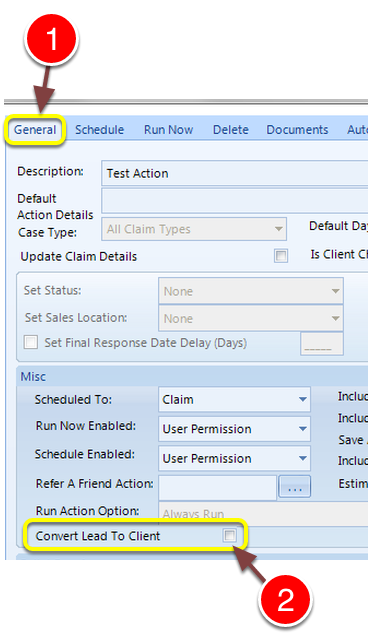
Task: Switch to the Schedule tab
Action: tap(99, 130)
